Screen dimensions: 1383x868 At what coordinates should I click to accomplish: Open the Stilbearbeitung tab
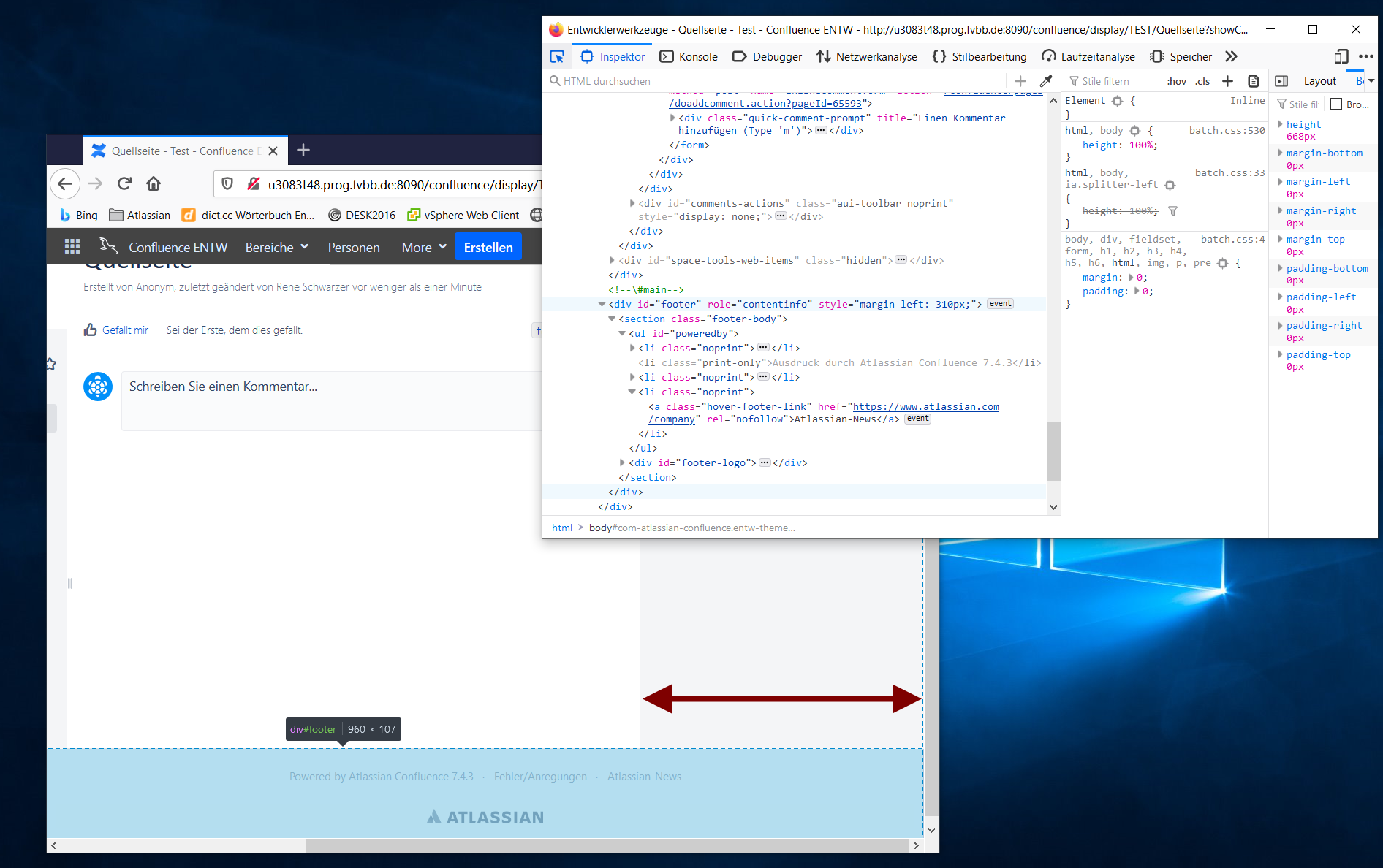click(x=980, y=56)
